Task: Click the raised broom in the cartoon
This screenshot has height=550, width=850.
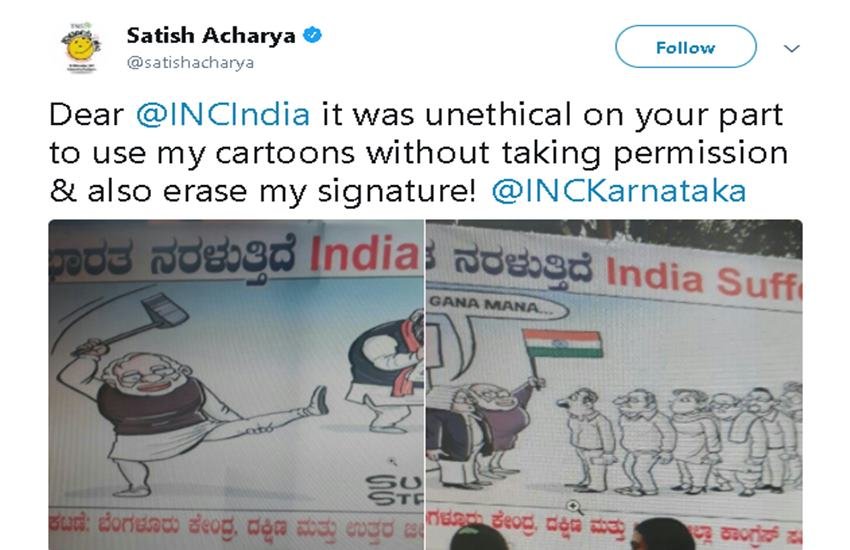Action: (140, 322)
